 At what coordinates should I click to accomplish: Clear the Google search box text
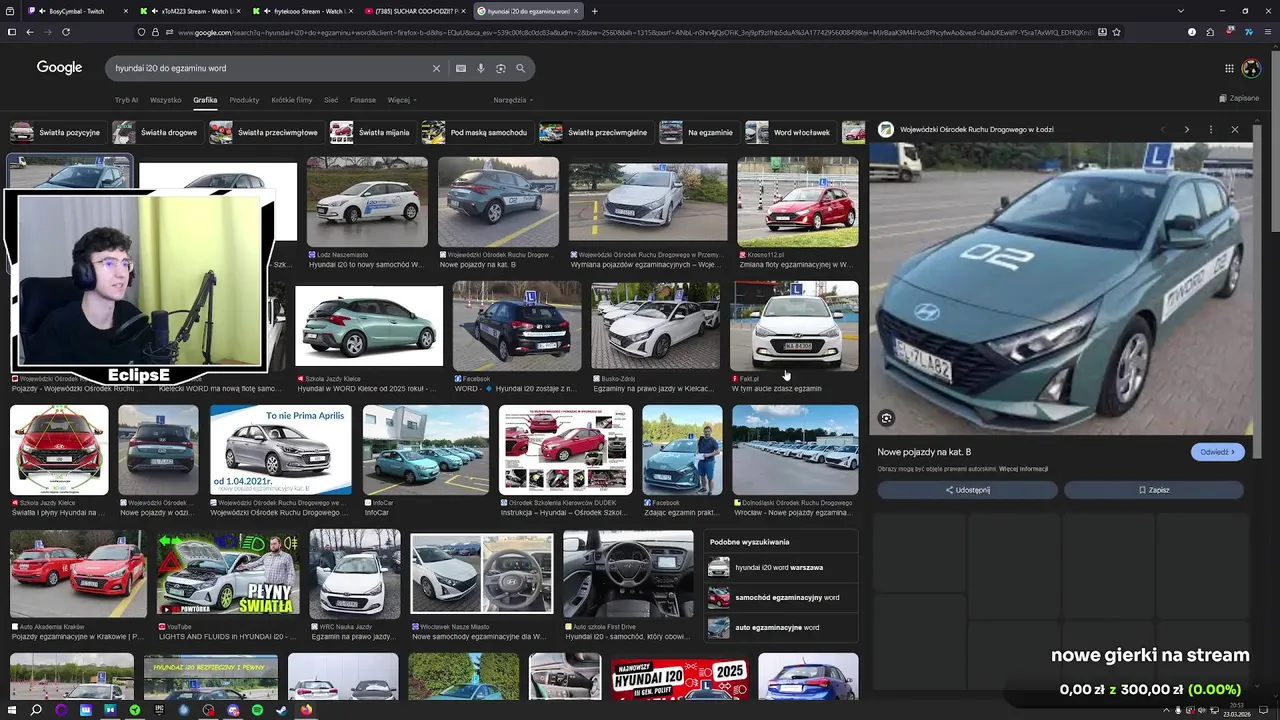click(436, 68)
